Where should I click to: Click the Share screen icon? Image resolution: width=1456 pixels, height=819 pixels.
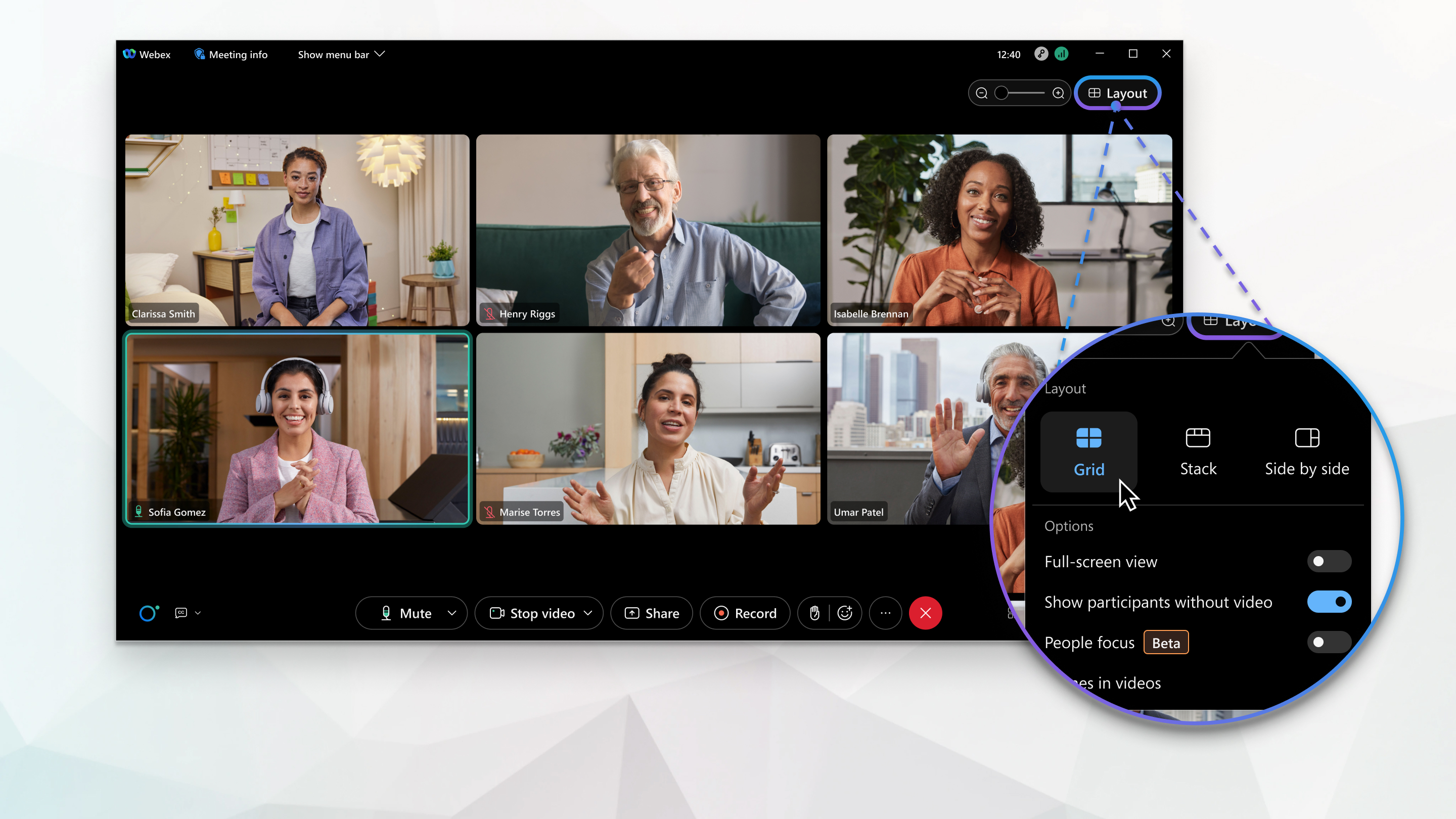tap(652, 613)
